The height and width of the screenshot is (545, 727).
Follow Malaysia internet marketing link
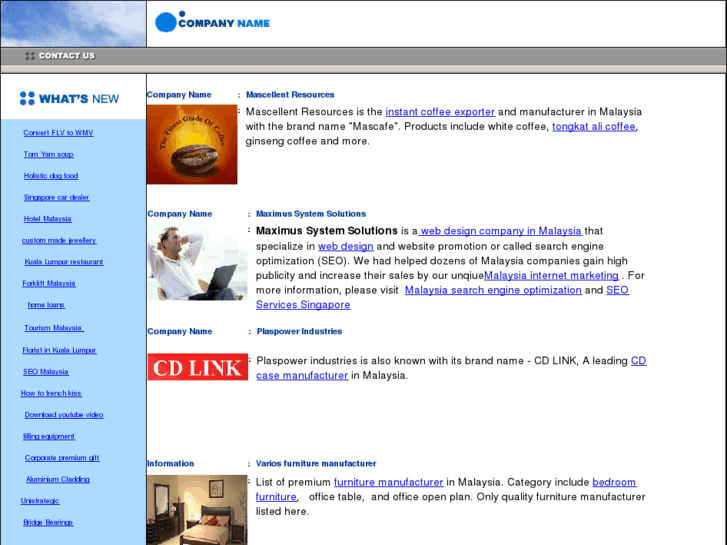click(x=551, y=276)
